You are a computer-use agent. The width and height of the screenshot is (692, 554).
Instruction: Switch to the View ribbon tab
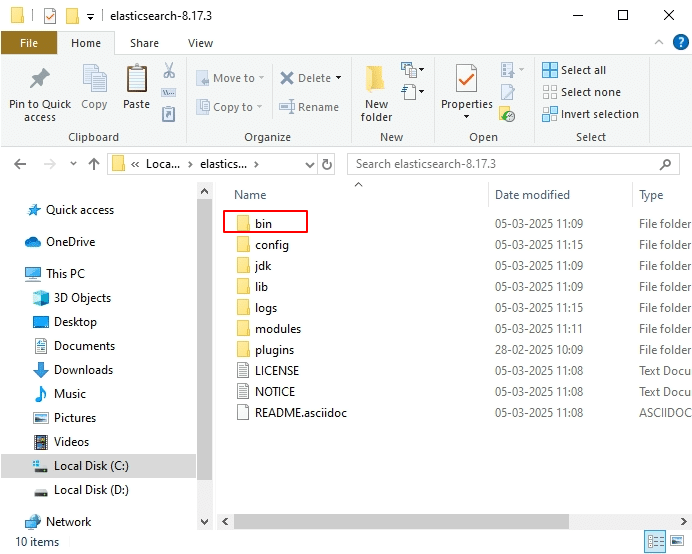200,43
